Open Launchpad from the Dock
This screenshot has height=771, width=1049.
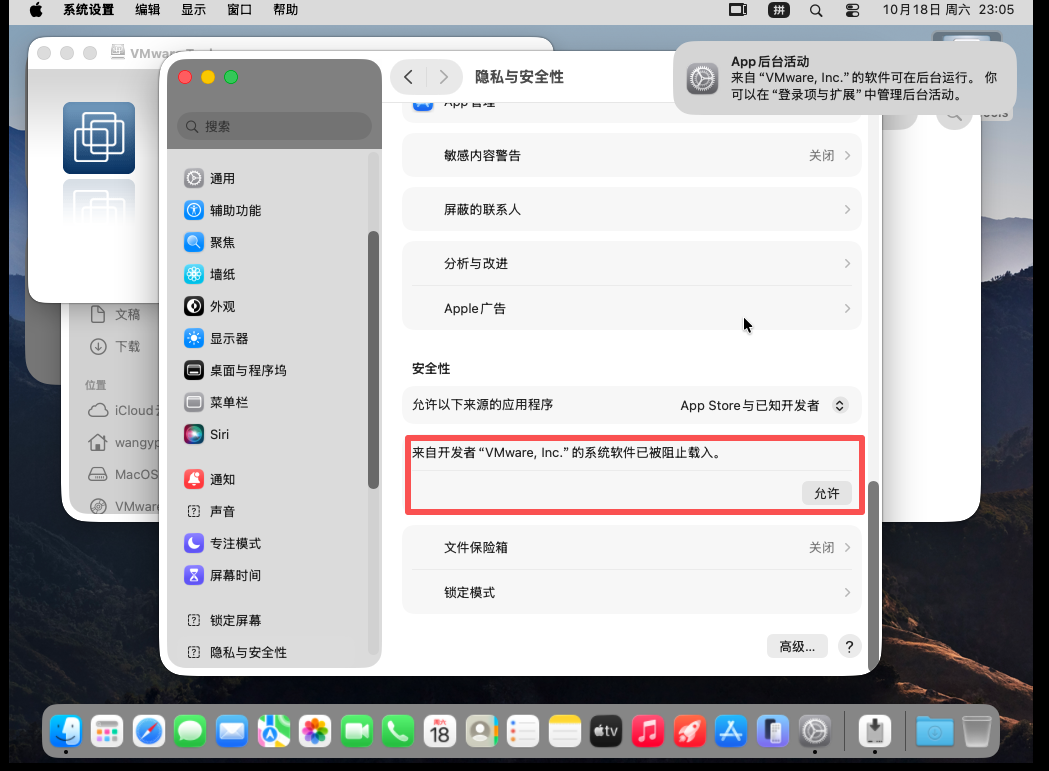point(107,731)
